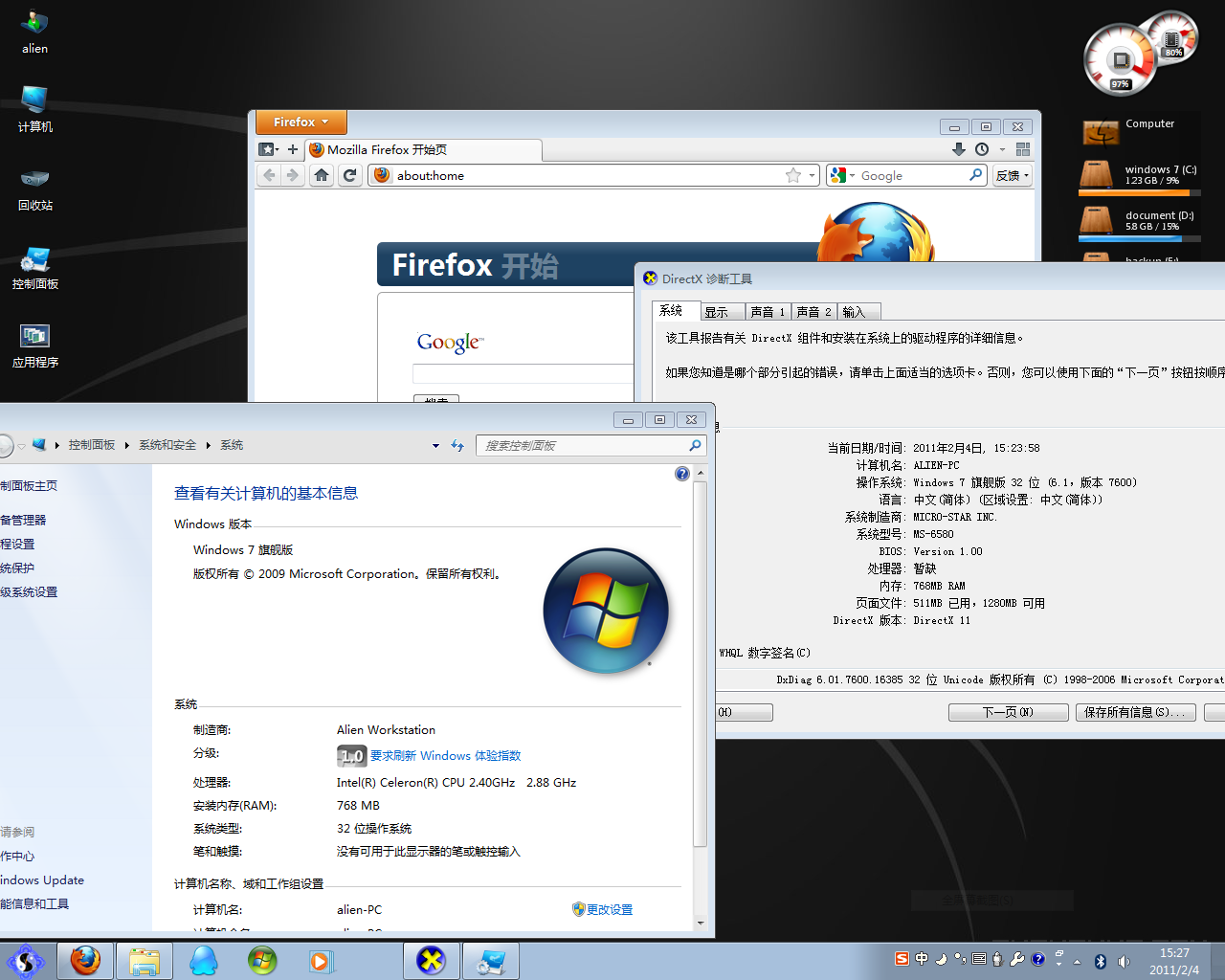Switch to the 声音 1 tab
The height and width of the screenshot is (980, 1225).
click(x=768, y=312)
